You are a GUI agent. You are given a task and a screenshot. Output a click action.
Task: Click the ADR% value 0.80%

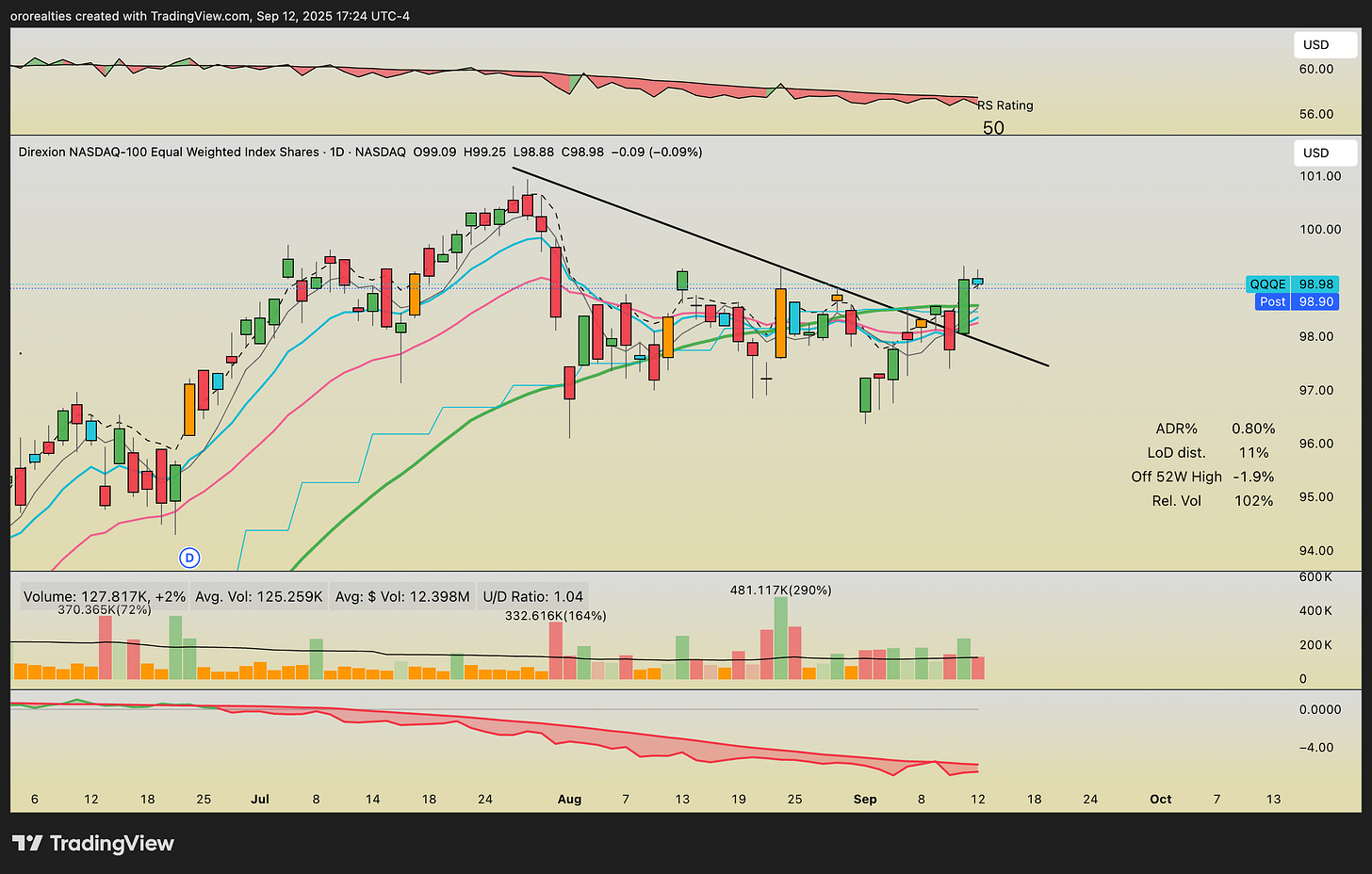pyautogui.click(x=1253, y=429)
